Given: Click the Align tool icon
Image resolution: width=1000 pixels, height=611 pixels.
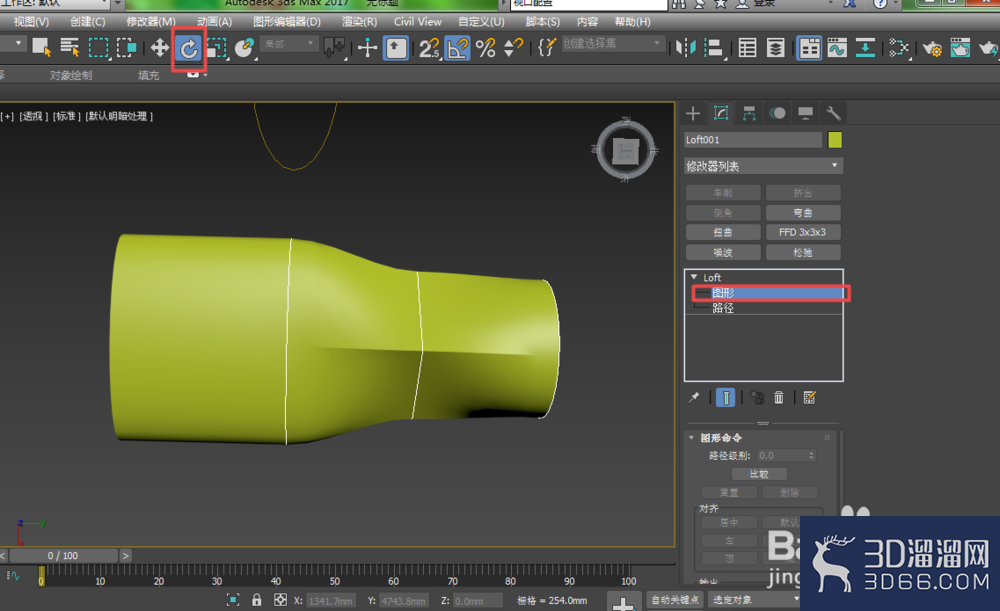Looking at the screenshot, I should 714,48.
